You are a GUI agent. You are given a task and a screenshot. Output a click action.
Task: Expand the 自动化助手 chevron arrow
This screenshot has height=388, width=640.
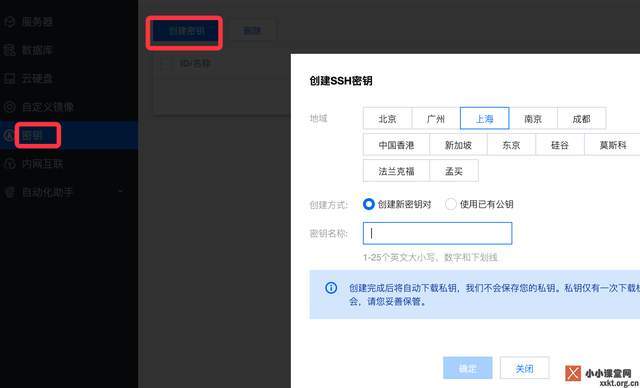(120, 191)
